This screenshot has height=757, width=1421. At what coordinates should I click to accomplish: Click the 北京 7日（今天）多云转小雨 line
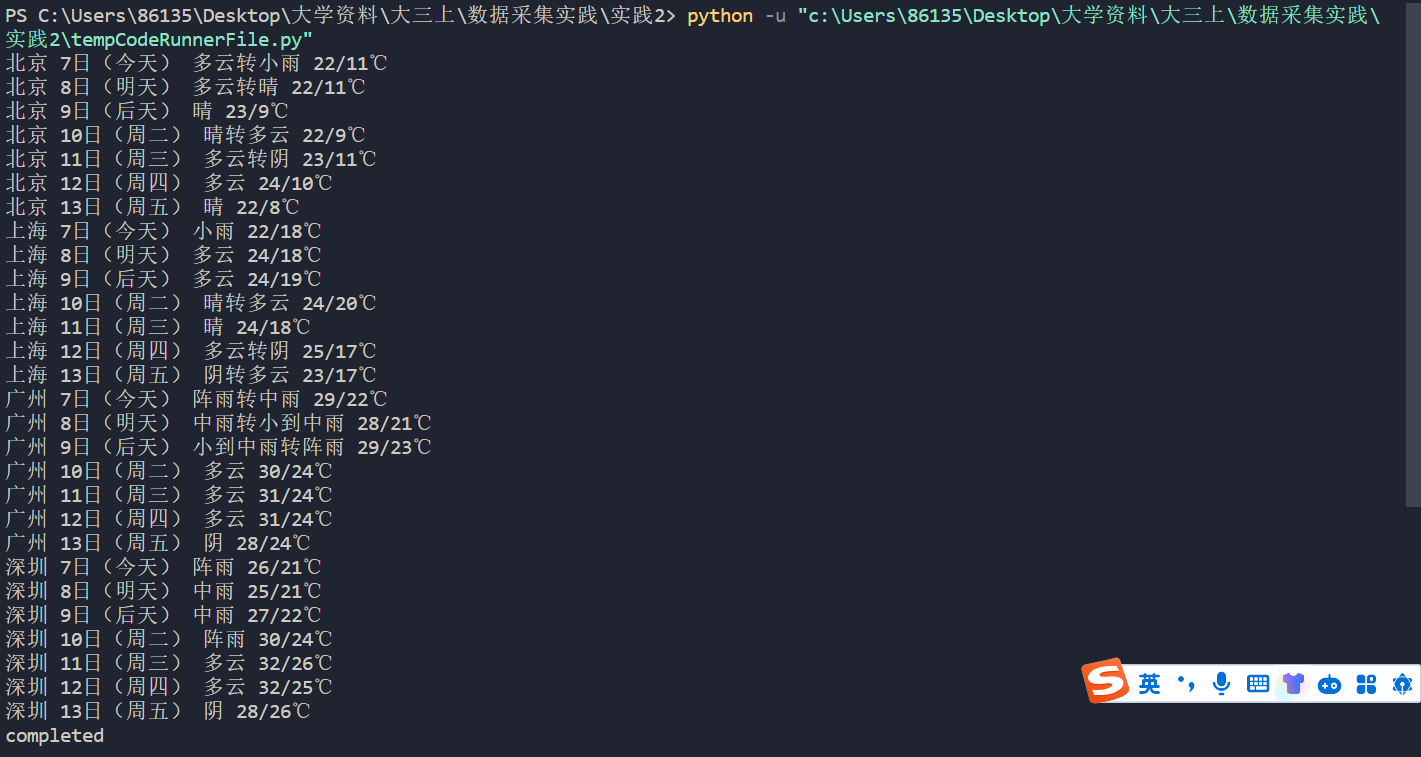(x=196, y=63)
